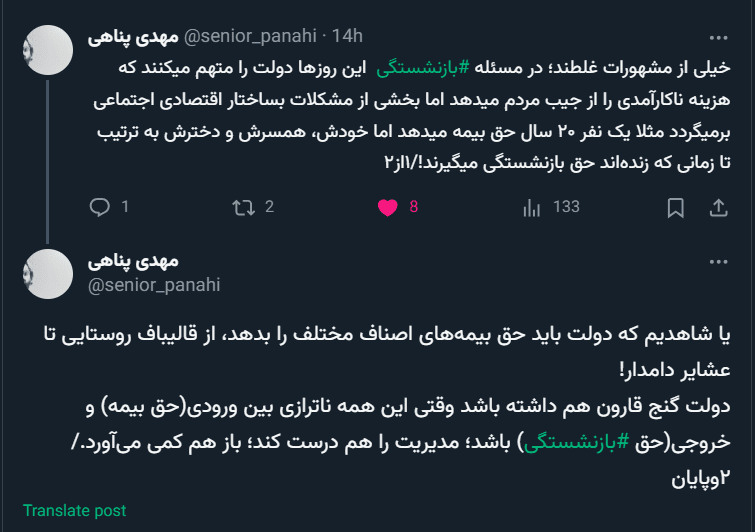This screenshot has width=755, height=532.
Task: Click the #بازنشستگی hashtag in first tweet
Action: pyautogui.click(x=422, y=69)
